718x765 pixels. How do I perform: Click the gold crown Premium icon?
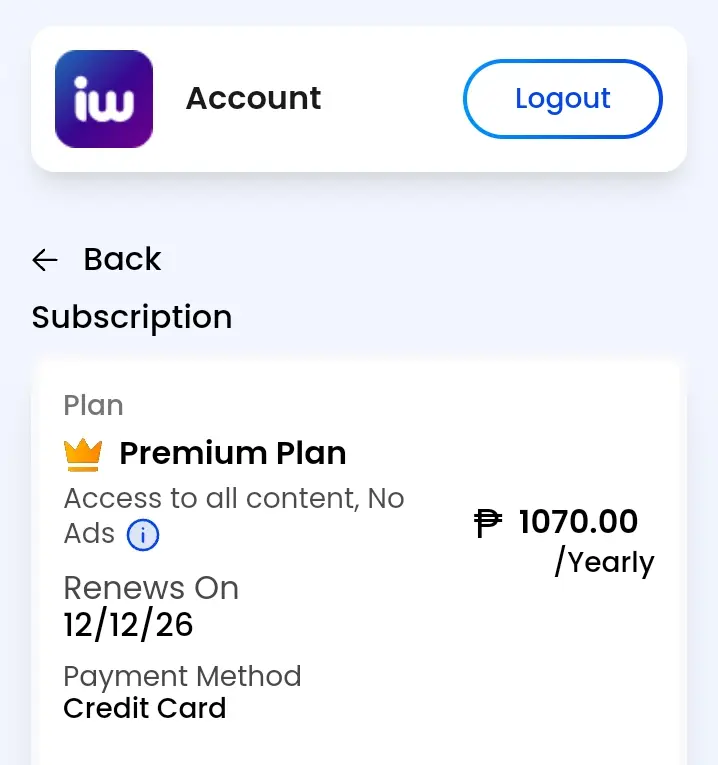coord(83,455)
